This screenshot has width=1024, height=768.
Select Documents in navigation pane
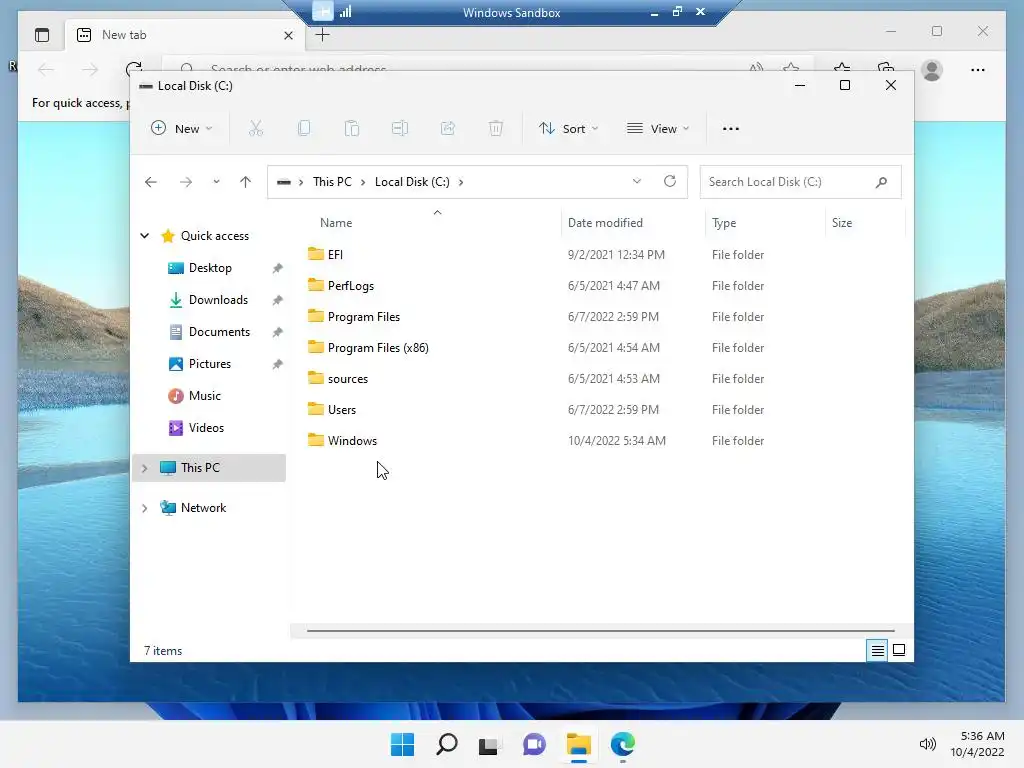point(219,332)
